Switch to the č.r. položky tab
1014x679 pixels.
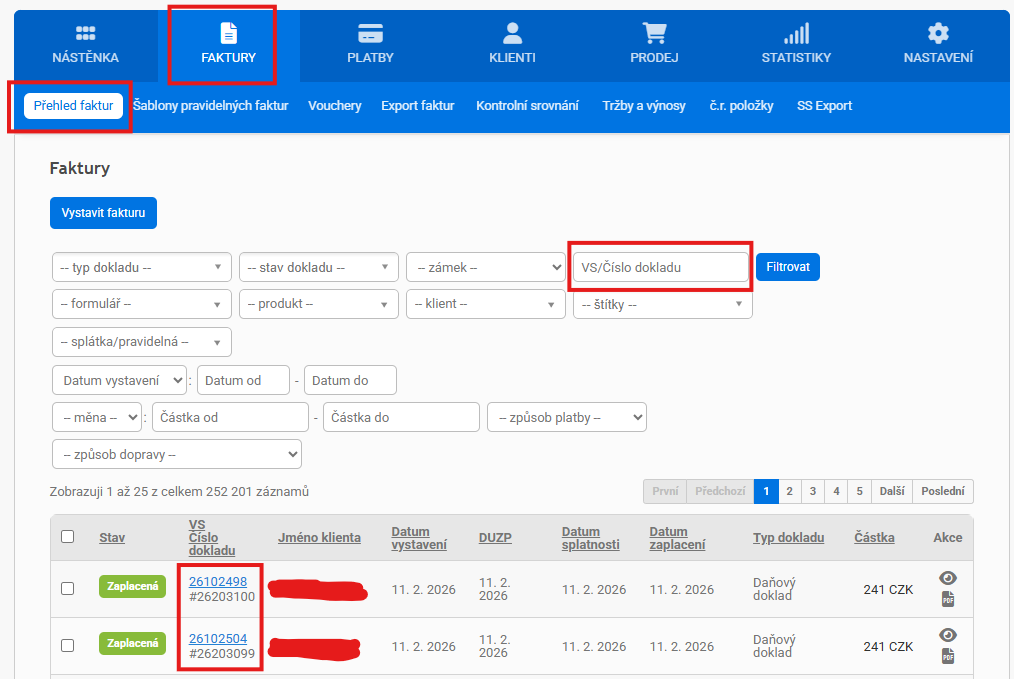click(741, 105)
